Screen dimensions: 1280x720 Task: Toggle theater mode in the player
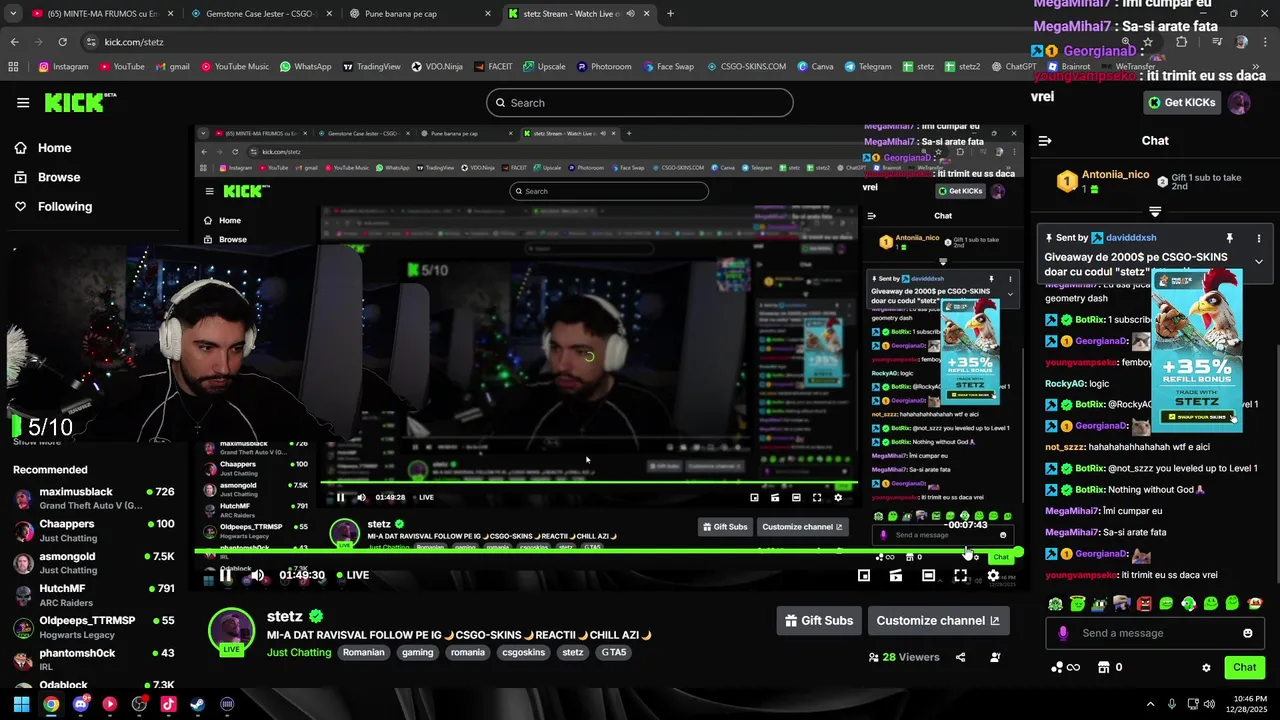tap(928, 575)
